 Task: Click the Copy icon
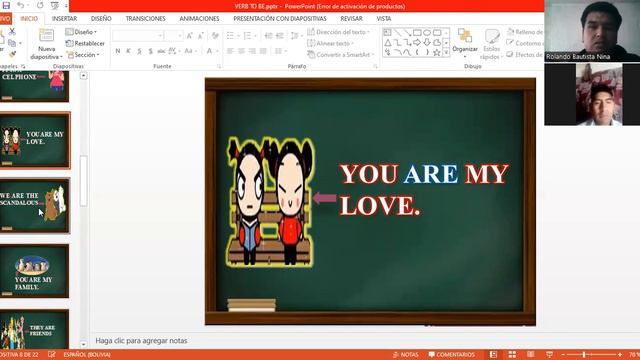(12, 43)
